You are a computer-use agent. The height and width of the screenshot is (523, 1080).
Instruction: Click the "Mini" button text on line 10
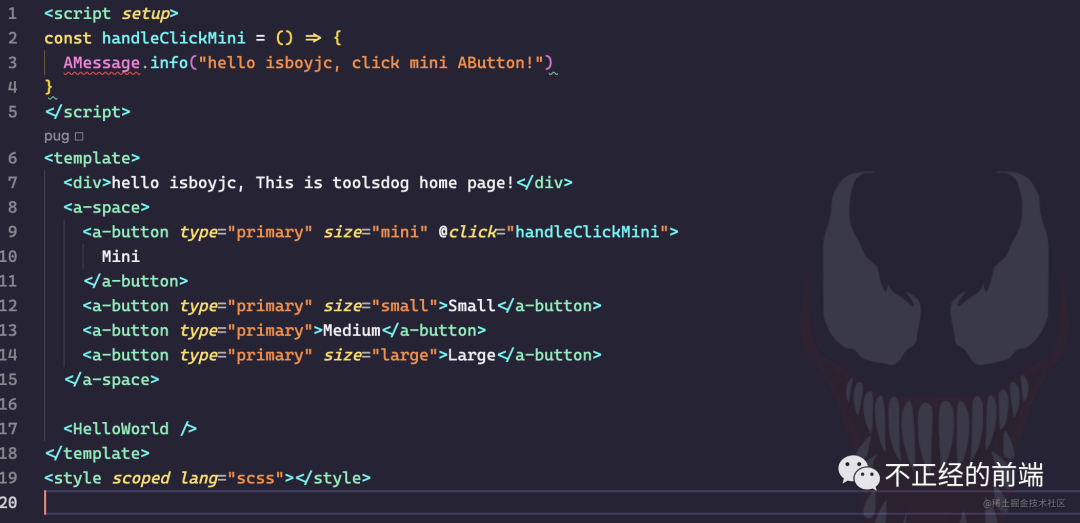tap(121, 257)
